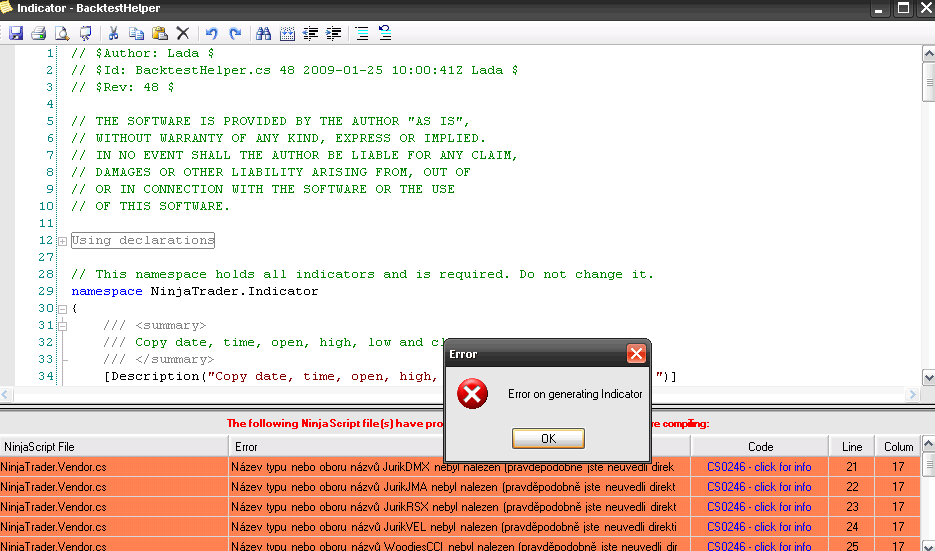
Task: Select the JurikJMA error message cell
Action: tap(459, 487)
